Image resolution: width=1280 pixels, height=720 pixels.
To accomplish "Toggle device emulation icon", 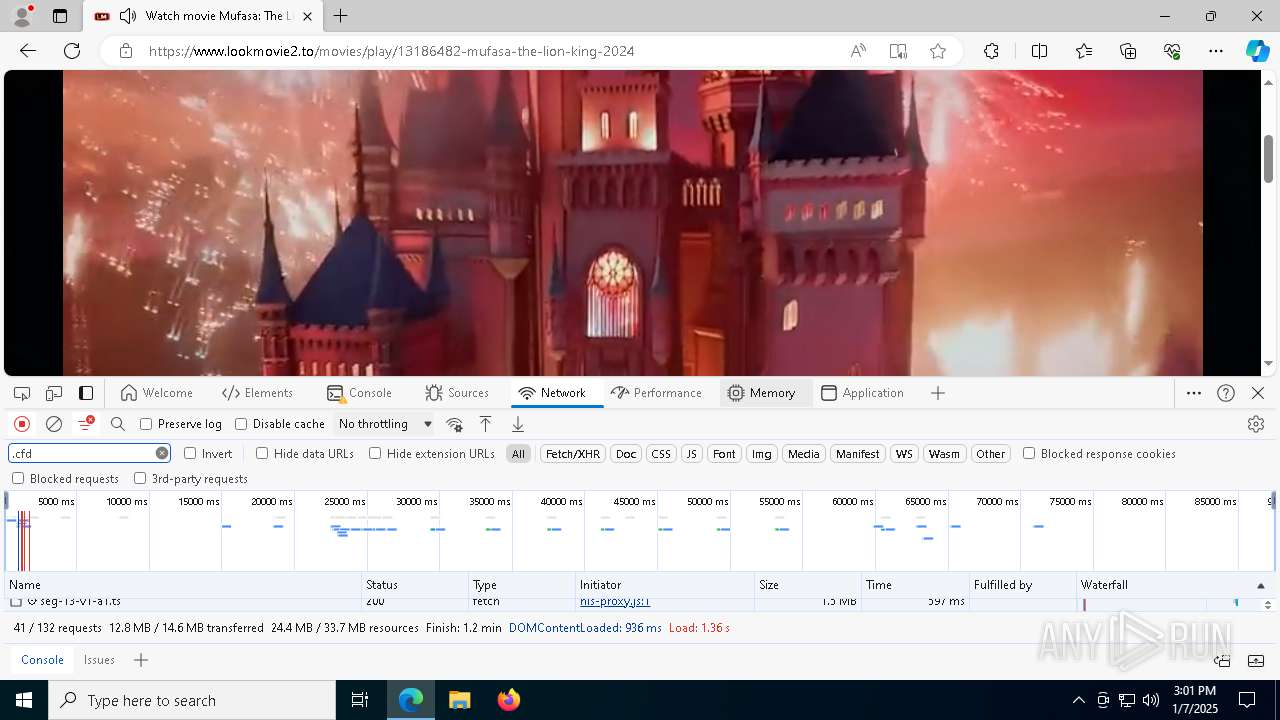I will [x=54, y=393].
